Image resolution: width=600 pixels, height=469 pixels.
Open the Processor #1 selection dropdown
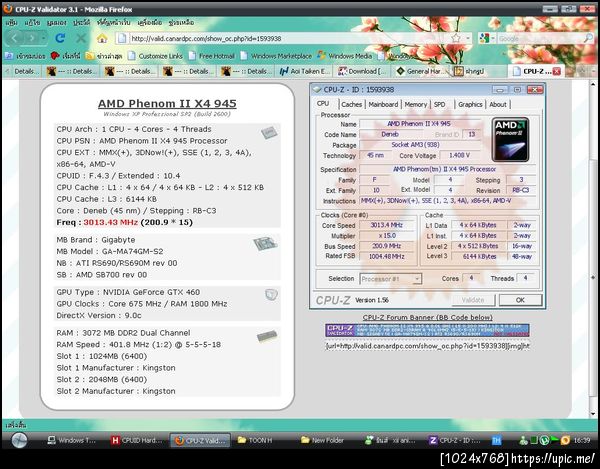click(x=391, y=279)
